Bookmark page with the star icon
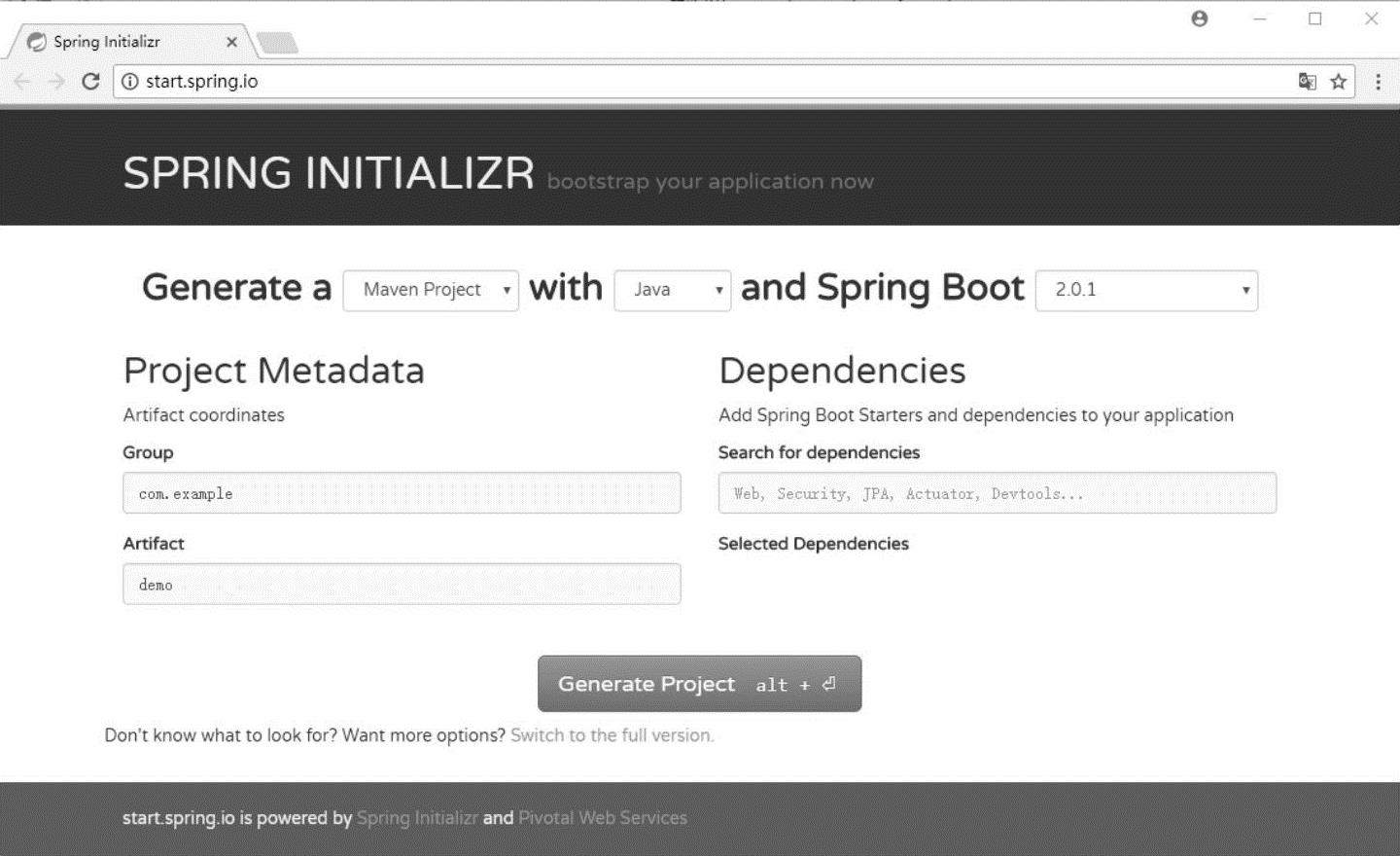Image resolution: width=1400 pixels, height=856 pixels. tap(1339, 82)
